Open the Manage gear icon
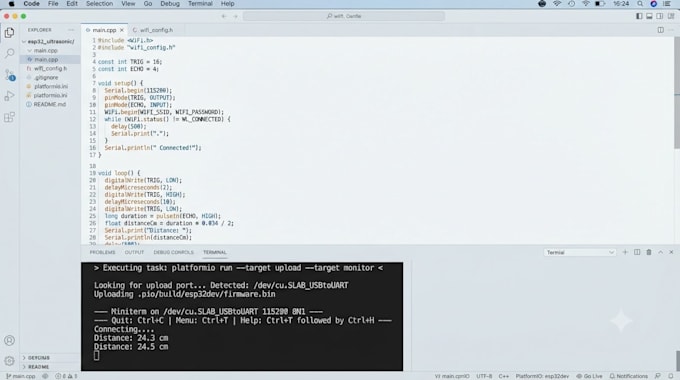Image resolution: width=680 pixels, height=380 pixels. (x=9, y=360)
